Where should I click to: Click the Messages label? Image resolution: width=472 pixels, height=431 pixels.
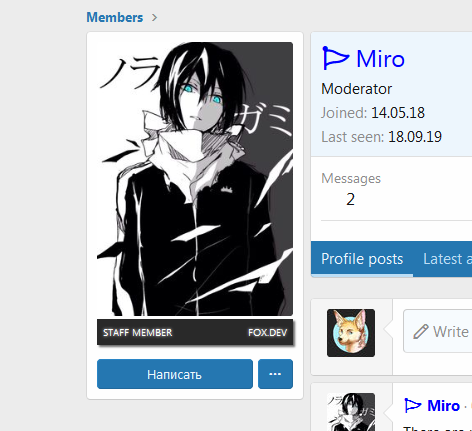pyautogui.click(x=351, y=178)
